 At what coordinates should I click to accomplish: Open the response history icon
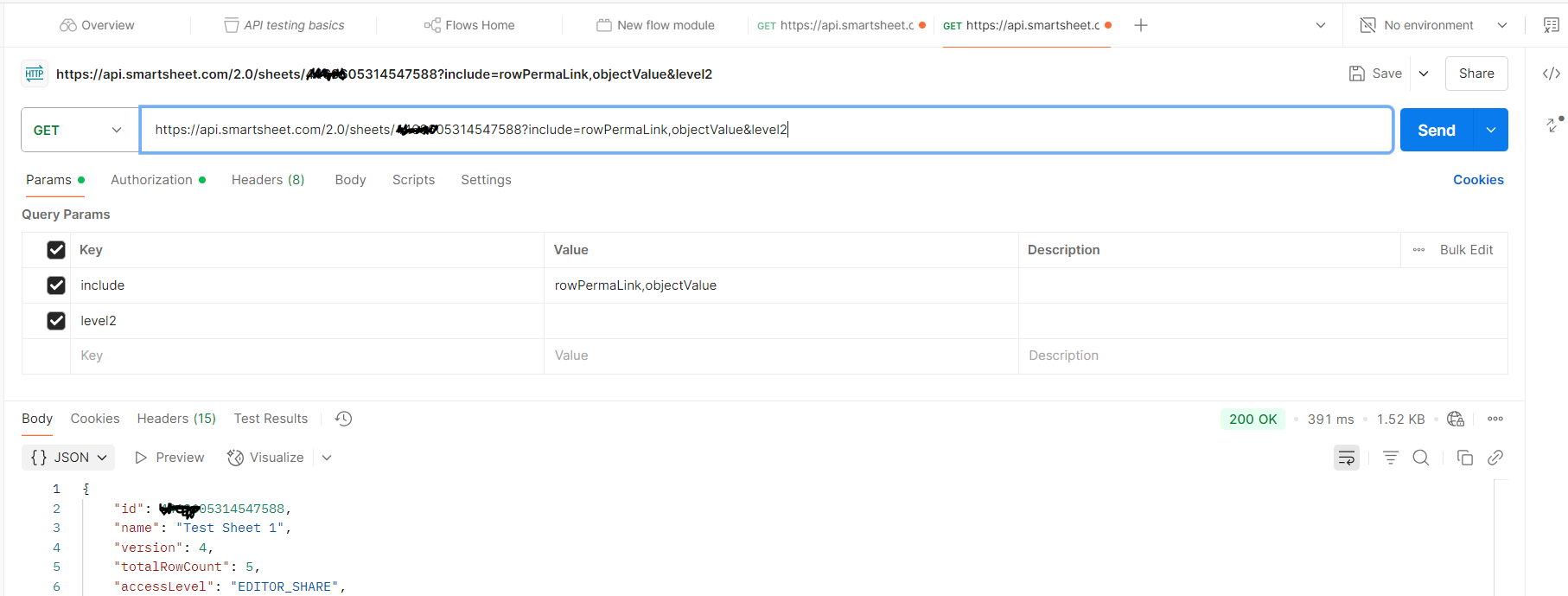[343, 419]
